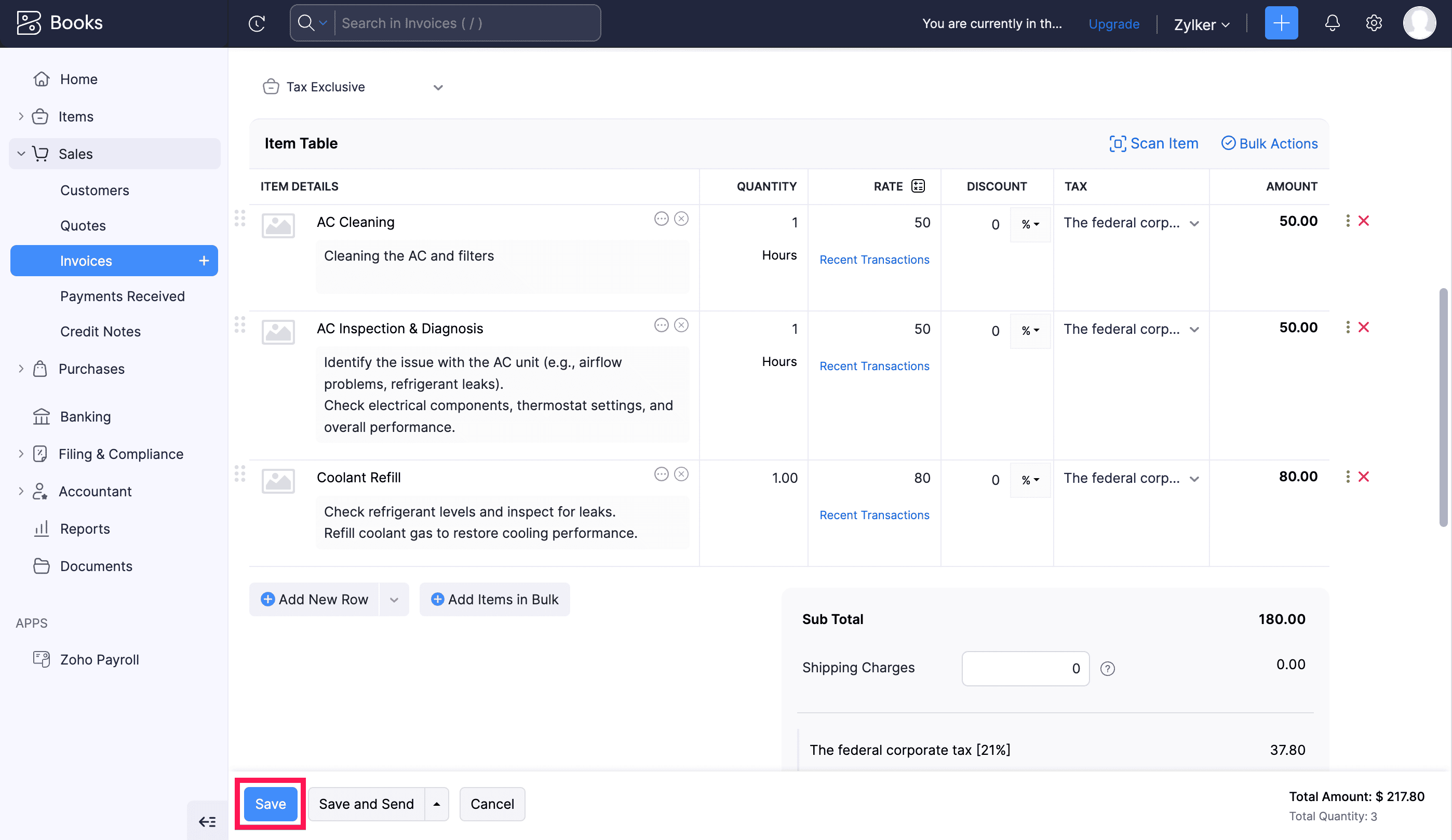1452x840 pixels.
Task: Click Recent Transactions link under Coolant Refill
Action: click(x=874, y=515)
